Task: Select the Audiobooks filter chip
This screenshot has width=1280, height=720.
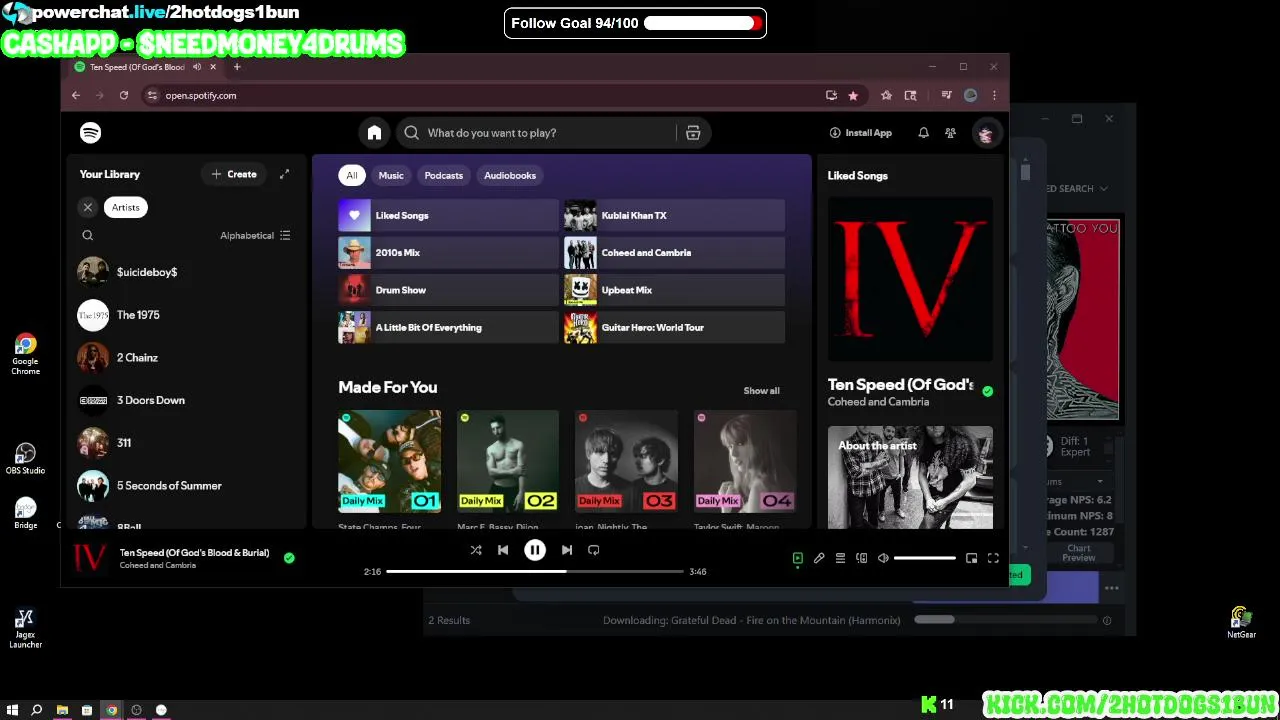Action: [510, 175]
